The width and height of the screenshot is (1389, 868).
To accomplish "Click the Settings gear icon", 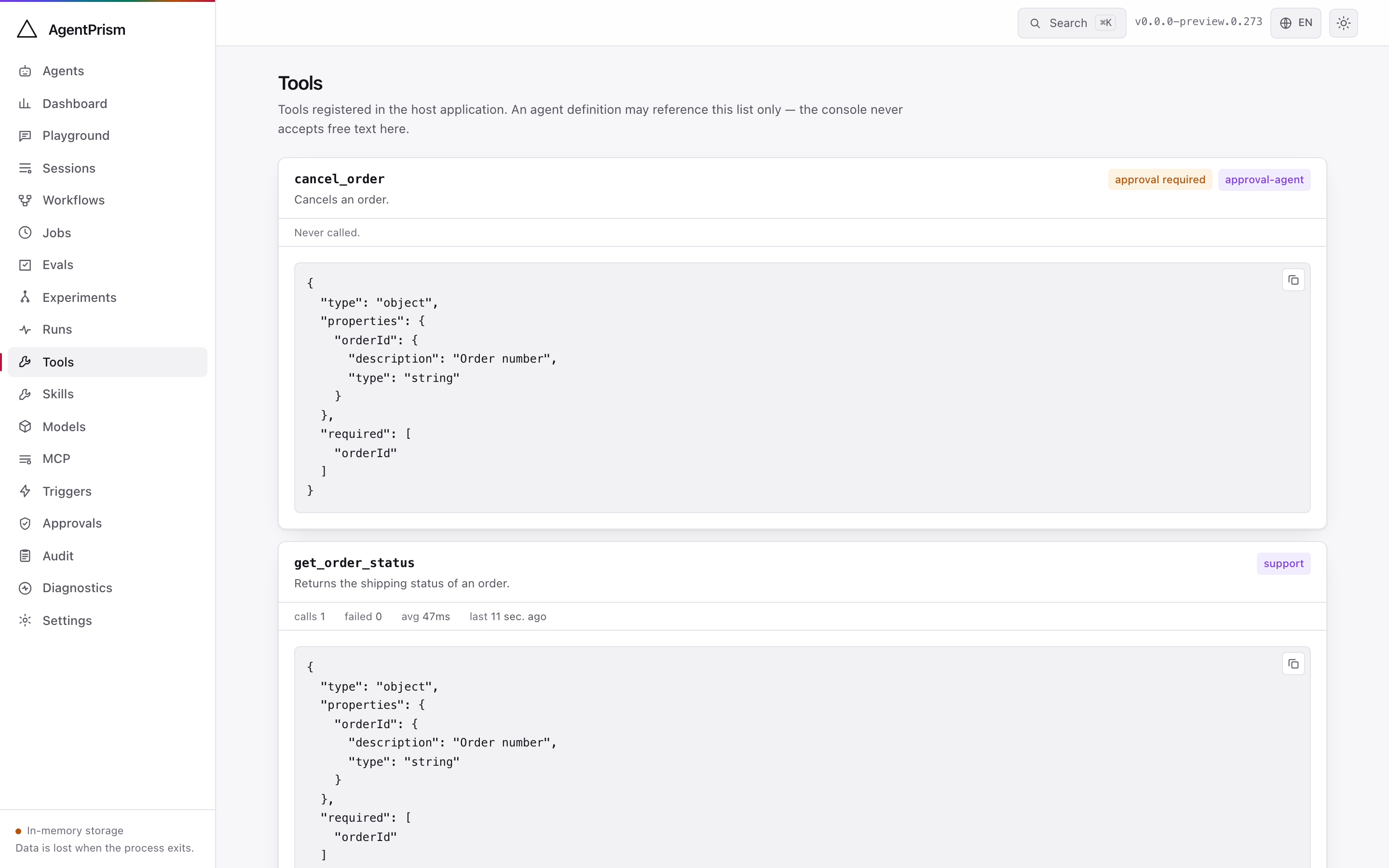I will coord(25,621).
